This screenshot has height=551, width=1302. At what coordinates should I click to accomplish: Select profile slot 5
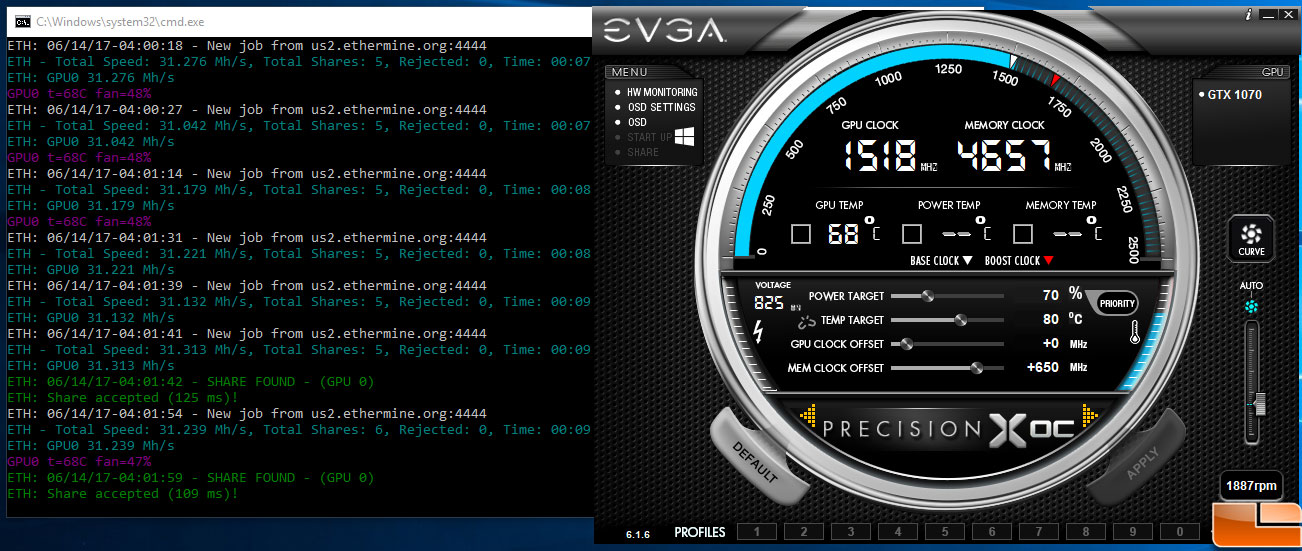point(945,532)
